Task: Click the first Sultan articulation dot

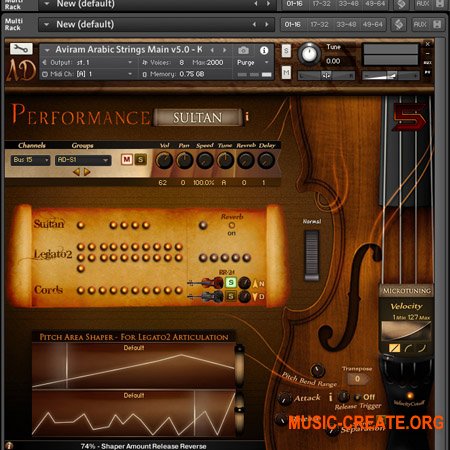Action: (x=81, y=225)
